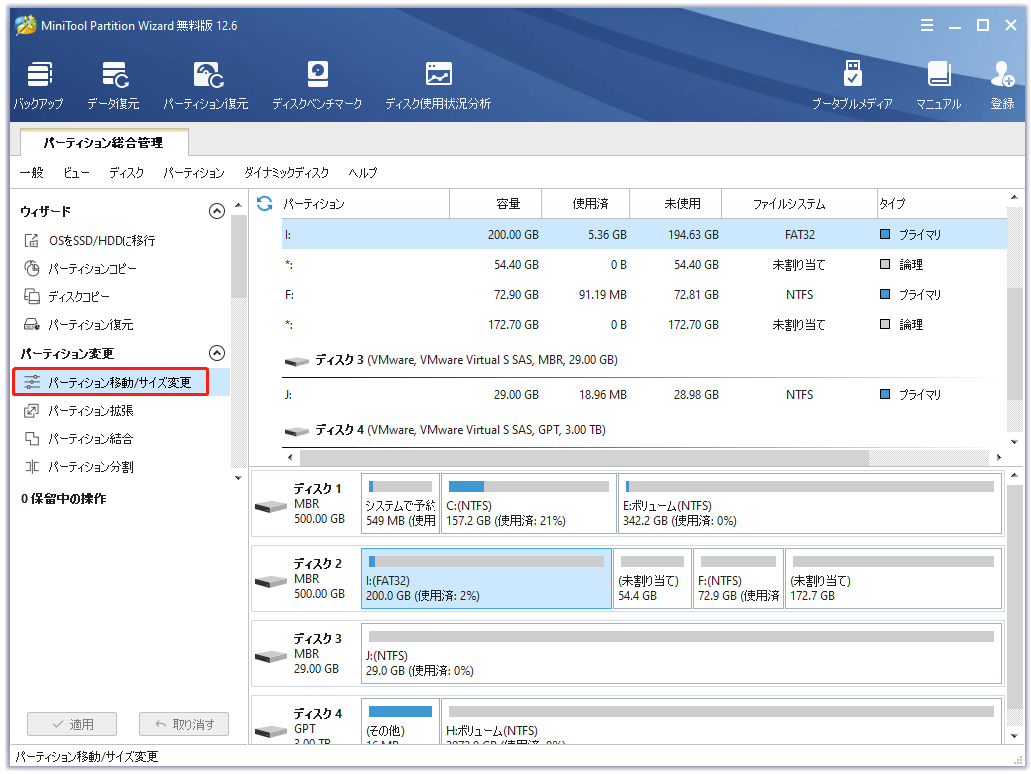This screenshot has height=774, width=1031.
Task: Open ディスク使用状況分析 space analyzer
Action: [438, 85]
